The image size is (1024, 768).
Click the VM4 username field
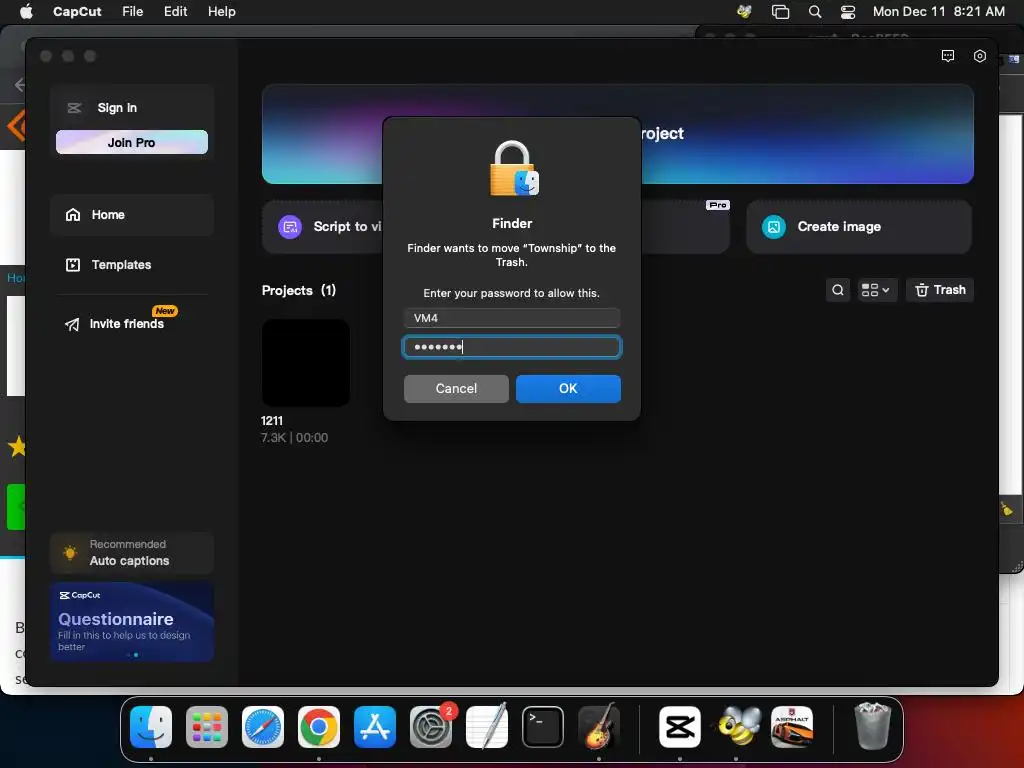(511, 318)
